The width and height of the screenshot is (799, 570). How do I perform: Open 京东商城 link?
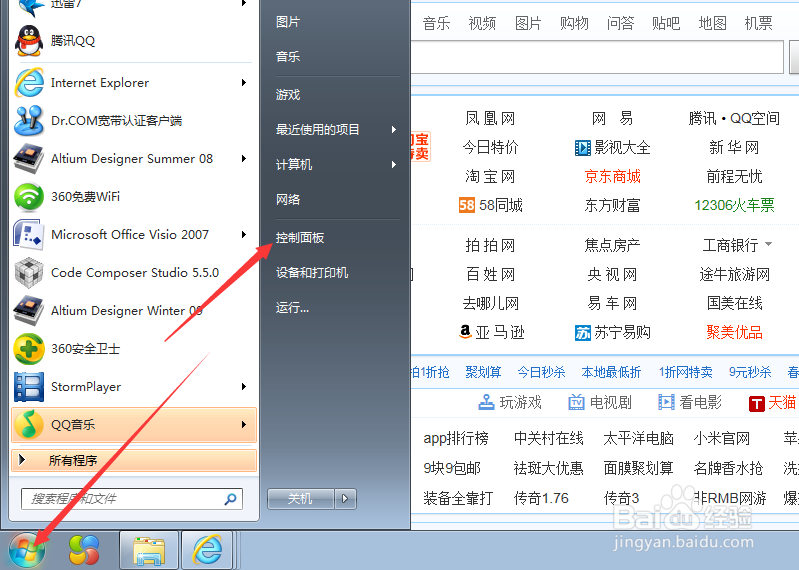click(612, 176)
